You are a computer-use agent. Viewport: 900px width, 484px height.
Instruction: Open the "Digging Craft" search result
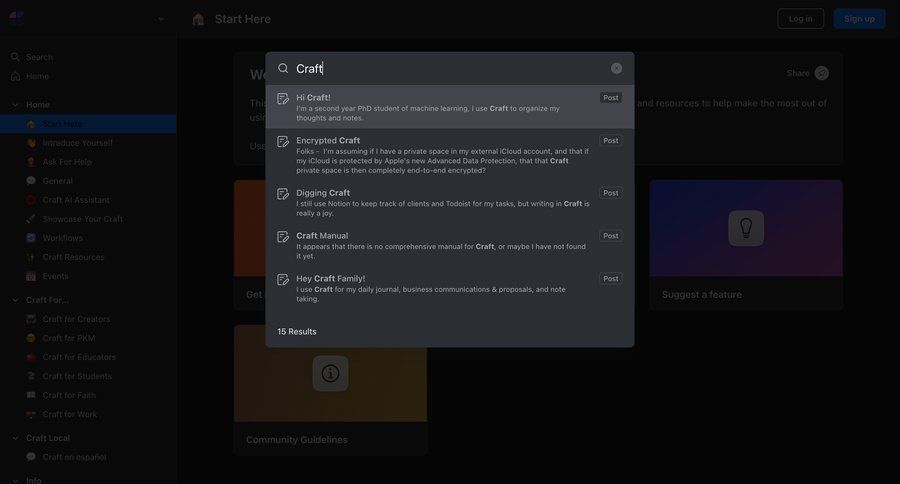449,202
